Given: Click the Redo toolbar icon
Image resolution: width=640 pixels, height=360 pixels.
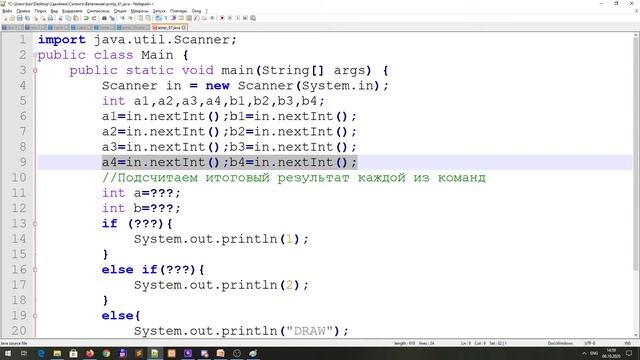Looking at the screenshot, I should (93, 18).
